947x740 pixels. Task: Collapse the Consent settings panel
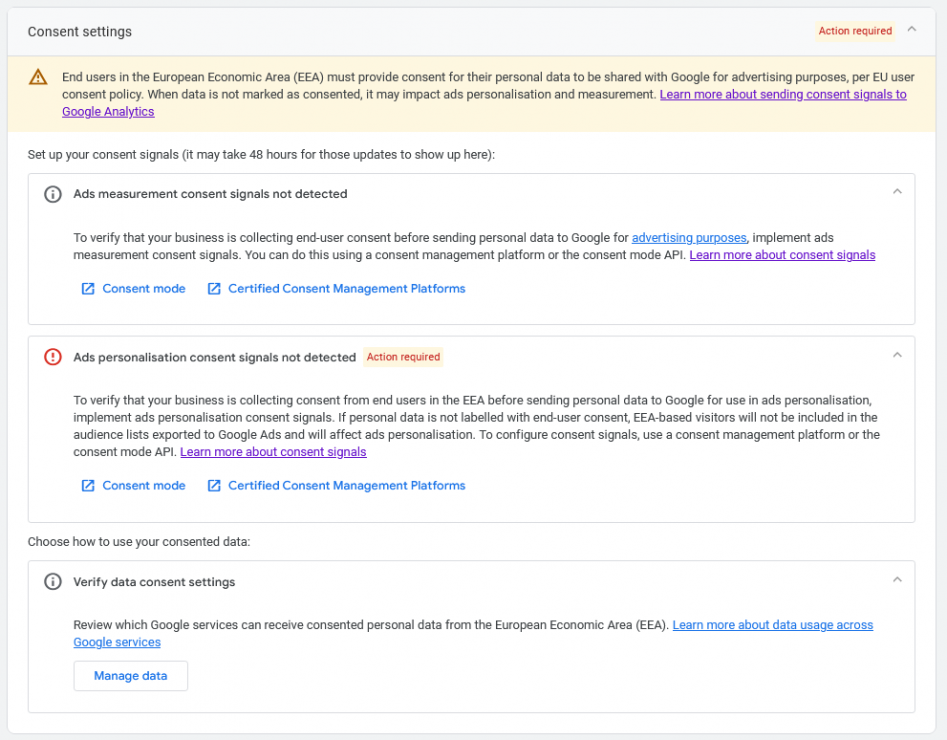tap(911, 30)
